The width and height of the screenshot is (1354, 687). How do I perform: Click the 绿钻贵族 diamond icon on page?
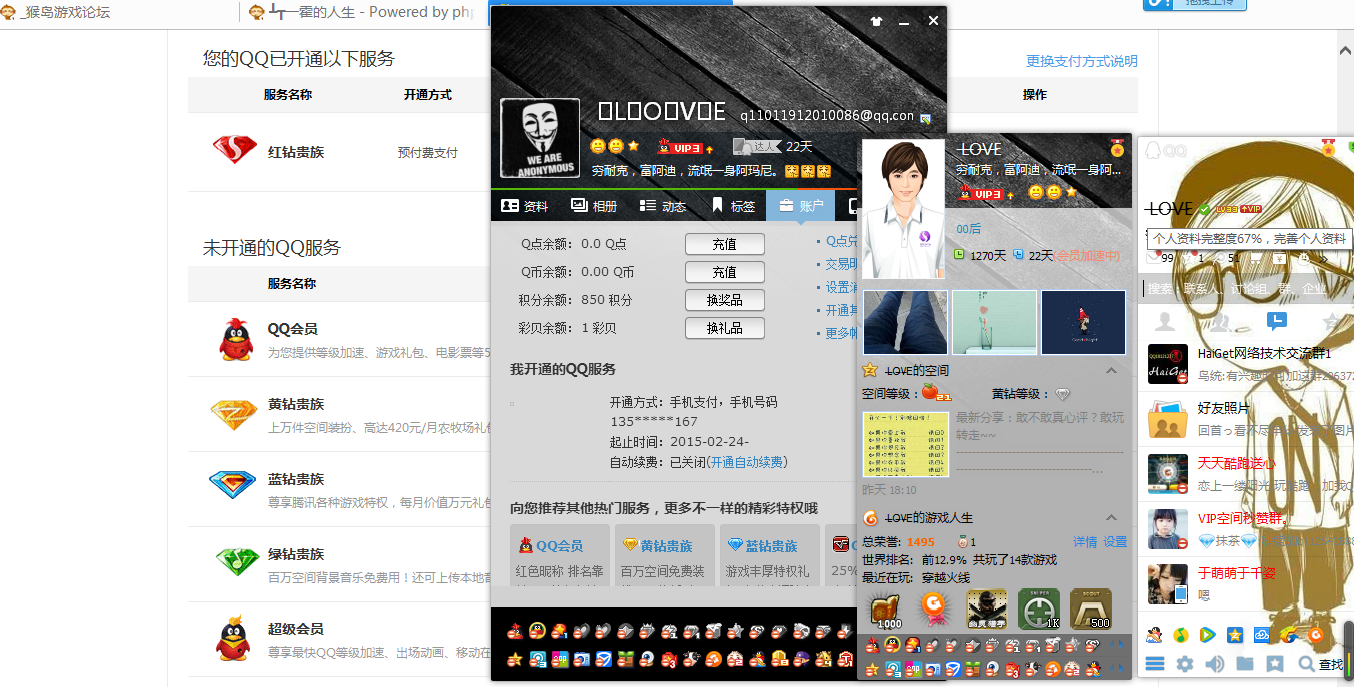coord(237,560)
